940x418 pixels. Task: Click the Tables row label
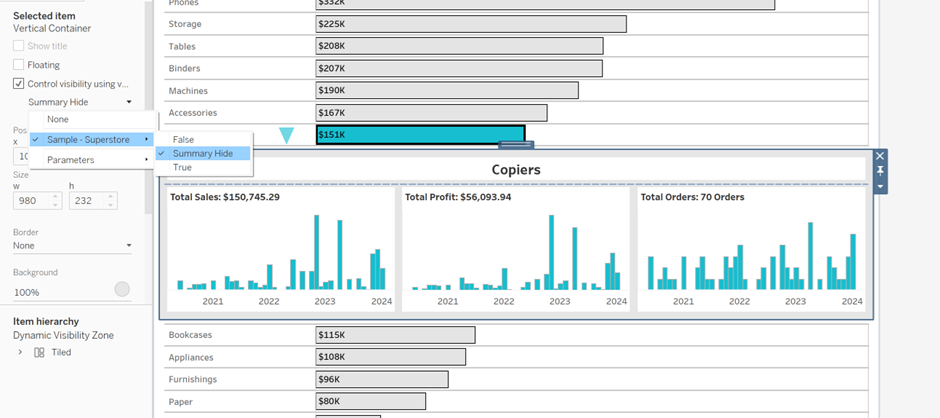pyautogui.click(x=182, y=46)
